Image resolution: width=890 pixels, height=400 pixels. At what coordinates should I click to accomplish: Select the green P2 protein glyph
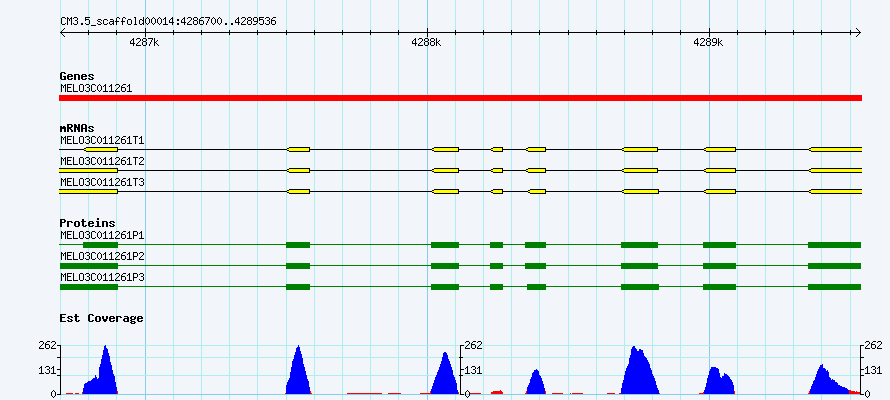click(x=460, y=266)
